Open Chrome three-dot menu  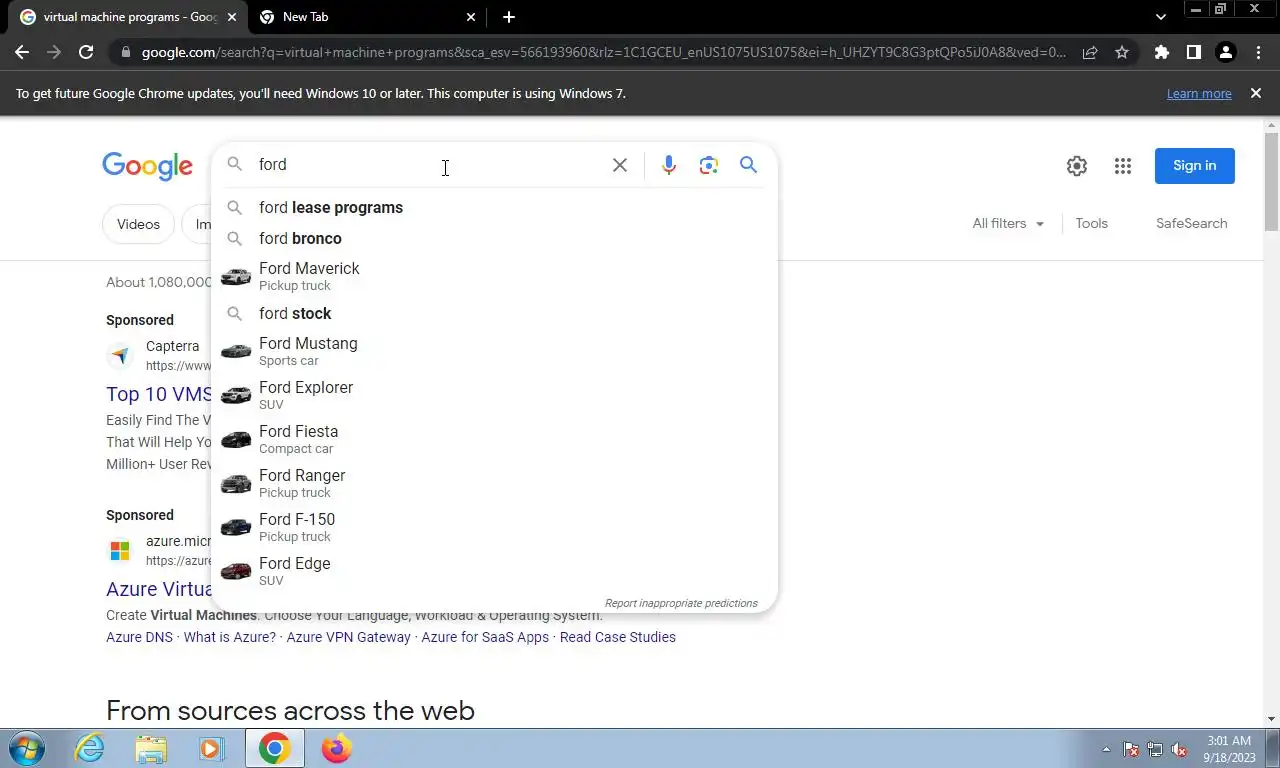(x=1258, y=52)
